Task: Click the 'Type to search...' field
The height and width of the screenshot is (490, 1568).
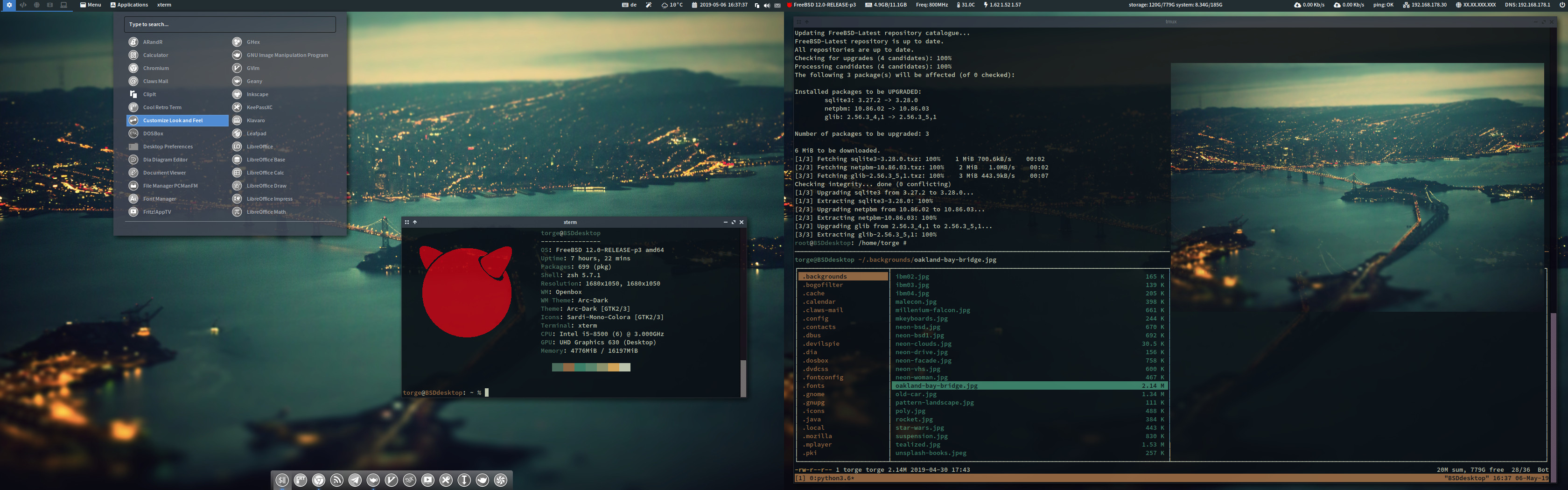Action: click(230, 24)
